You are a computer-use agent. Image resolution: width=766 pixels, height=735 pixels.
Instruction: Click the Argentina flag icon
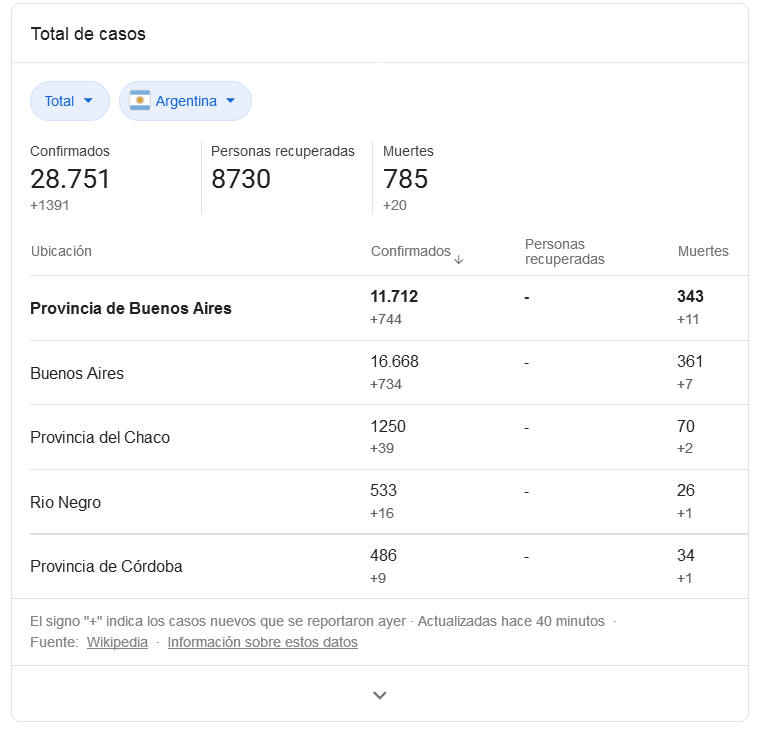pyautogui.click(x=140, y=101)
